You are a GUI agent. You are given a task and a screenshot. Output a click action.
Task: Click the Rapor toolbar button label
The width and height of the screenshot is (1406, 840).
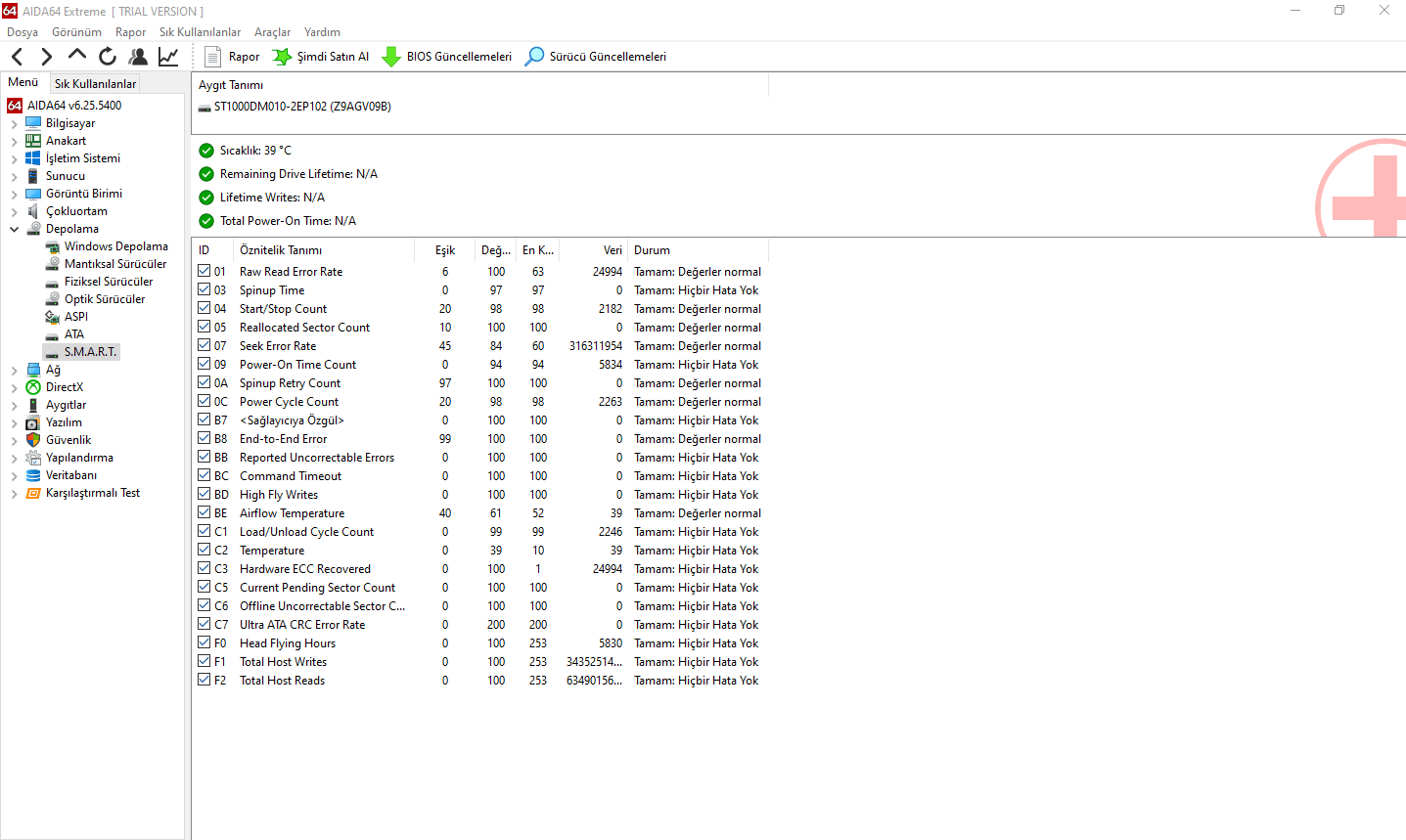[x=245, y=57]
